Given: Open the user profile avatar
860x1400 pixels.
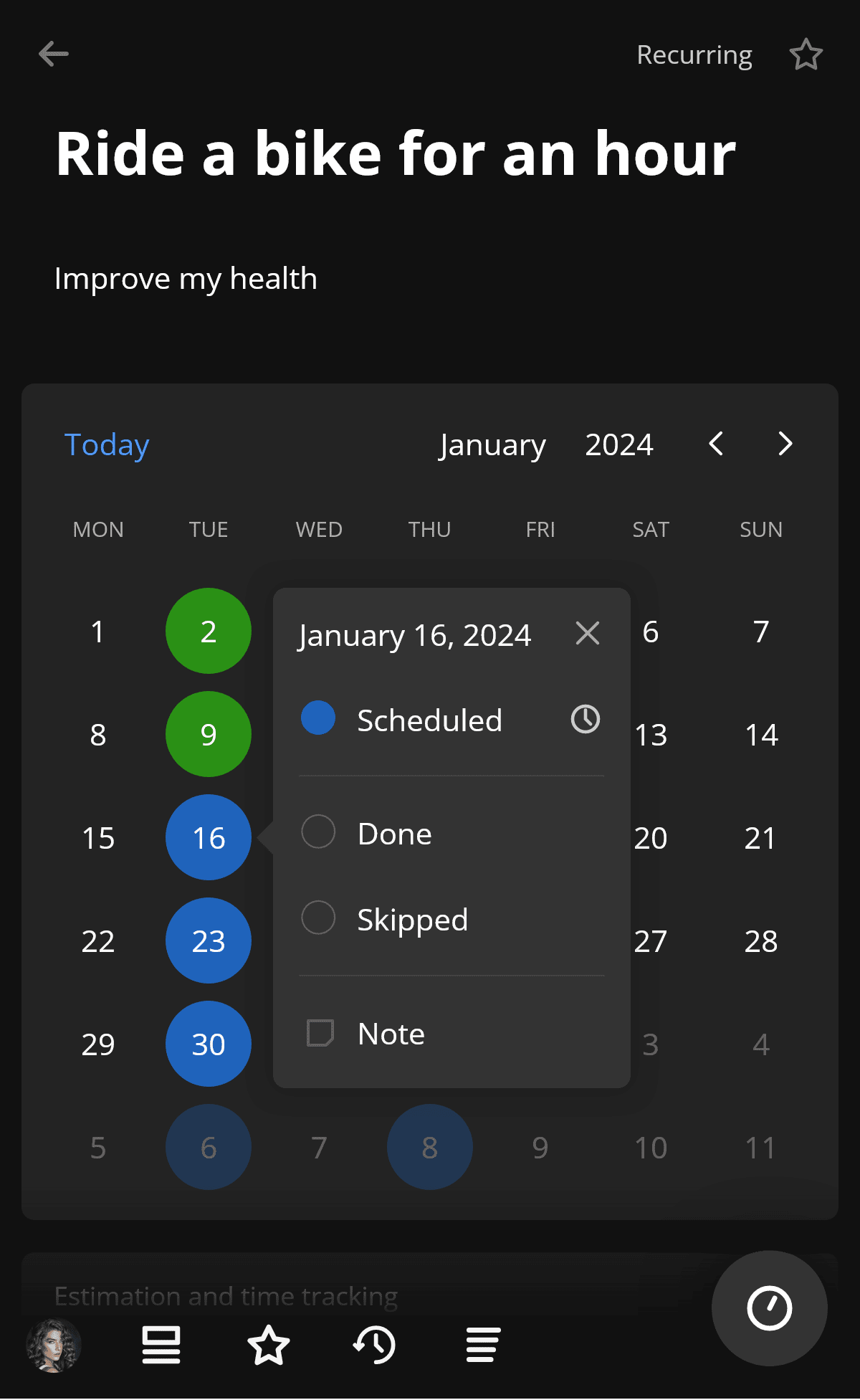Looking at the screenshot, I should (54, 1346).
